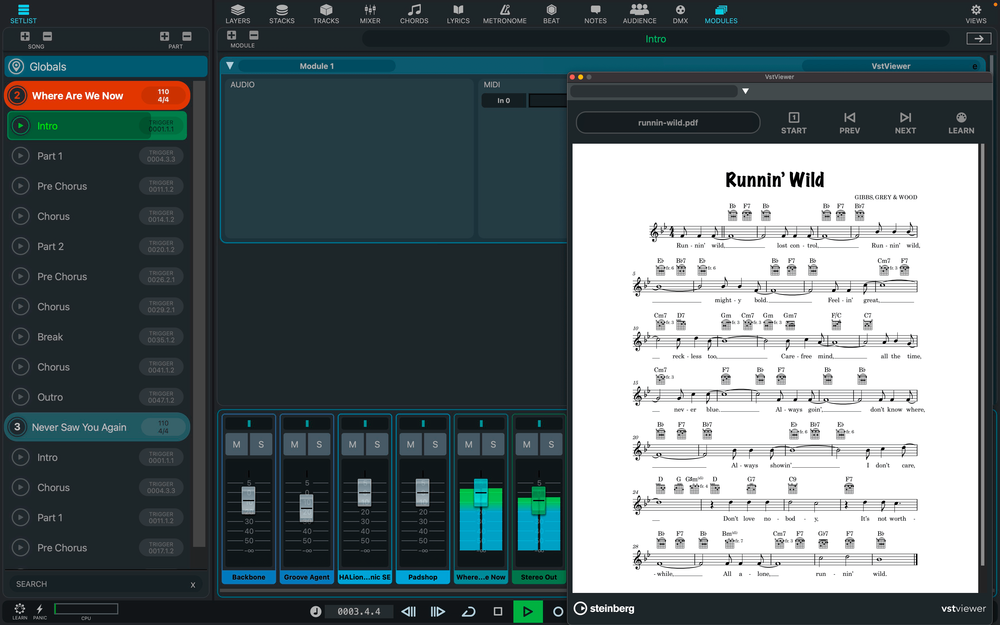Collapse Module 1 with its disclosure triangle
This screenshot has width=1000, height=625.
pyautogui.click(x=229, y=65)
